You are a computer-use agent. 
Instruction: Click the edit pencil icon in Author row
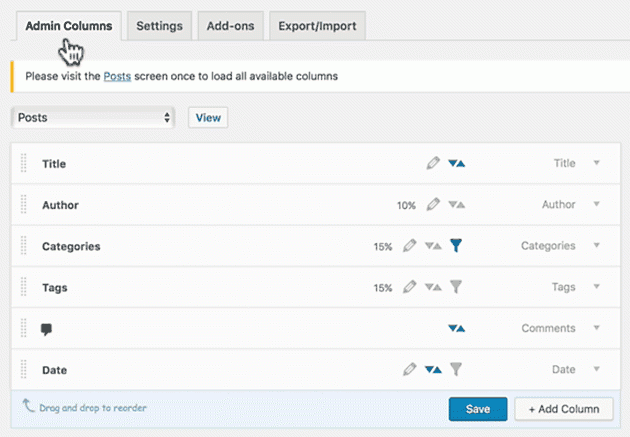(x=433, y=204)
